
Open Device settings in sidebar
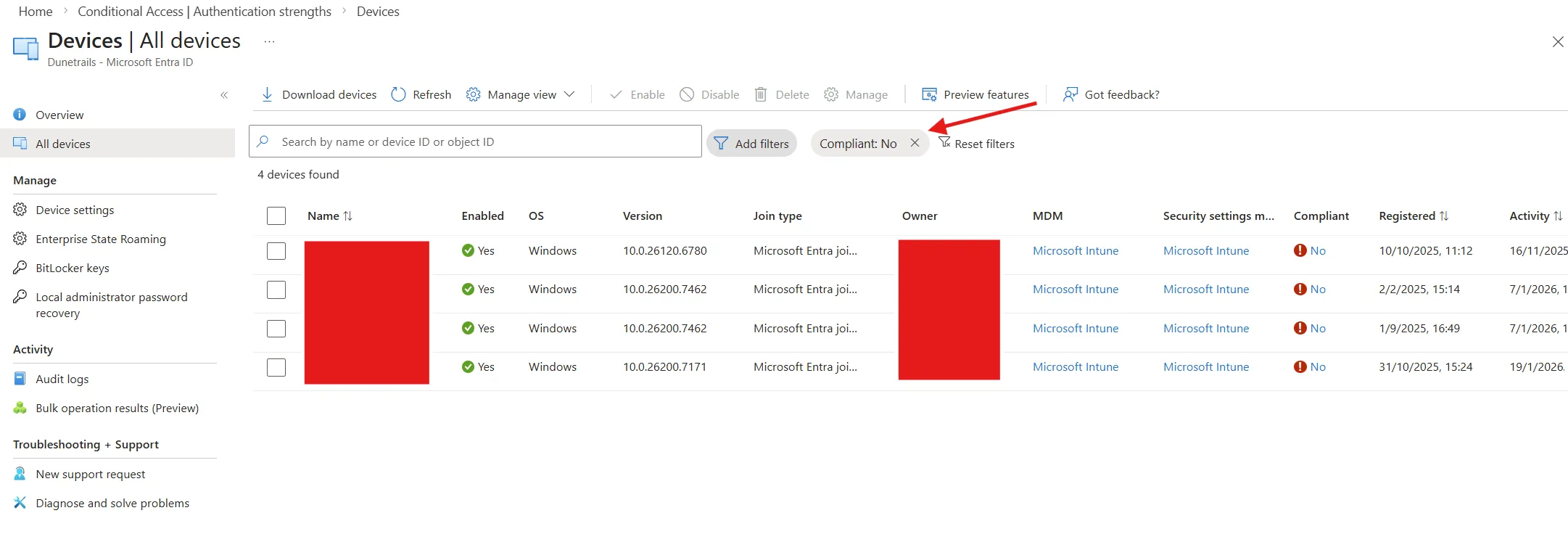(75, 210)
